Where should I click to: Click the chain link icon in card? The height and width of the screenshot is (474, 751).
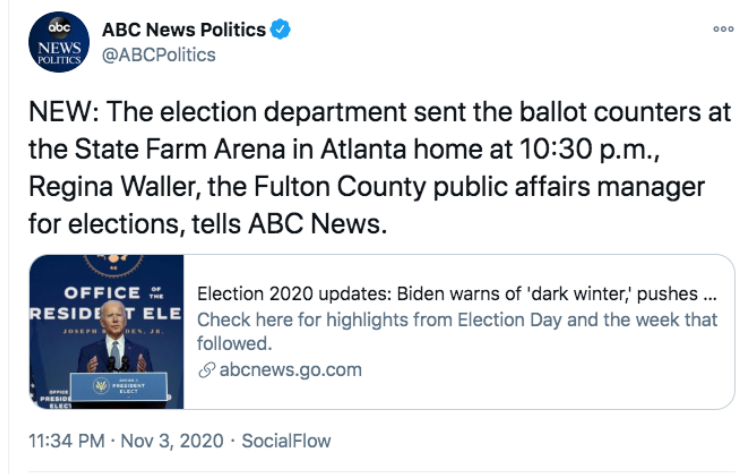[205, 370]
